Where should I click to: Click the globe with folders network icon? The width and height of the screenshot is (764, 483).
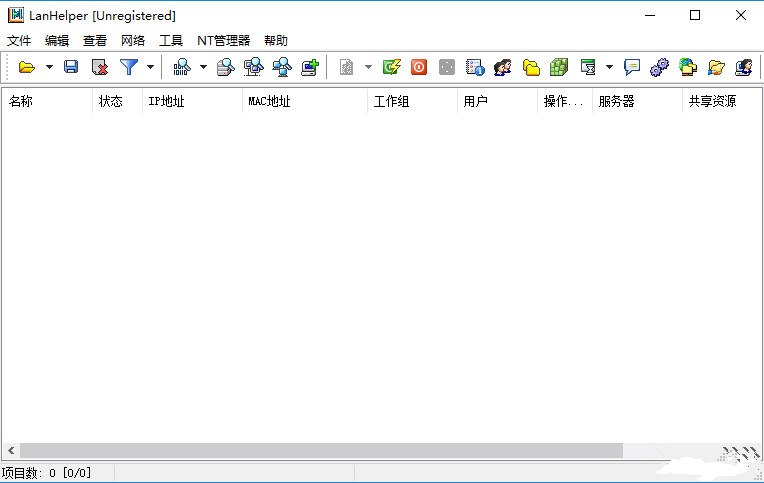688,67
